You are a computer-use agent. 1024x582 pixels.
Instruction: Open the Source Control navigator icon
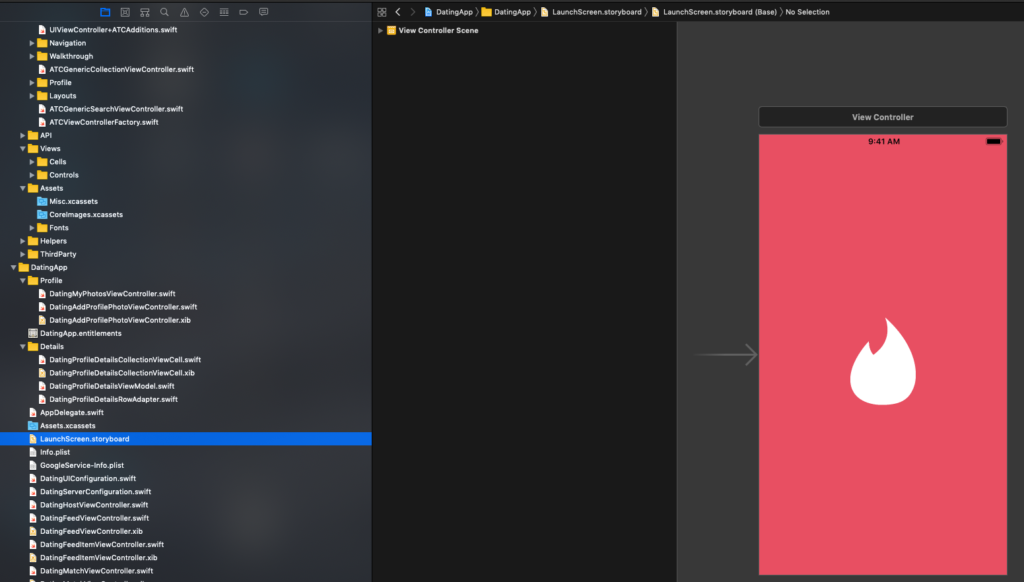(x=125, y=12)
